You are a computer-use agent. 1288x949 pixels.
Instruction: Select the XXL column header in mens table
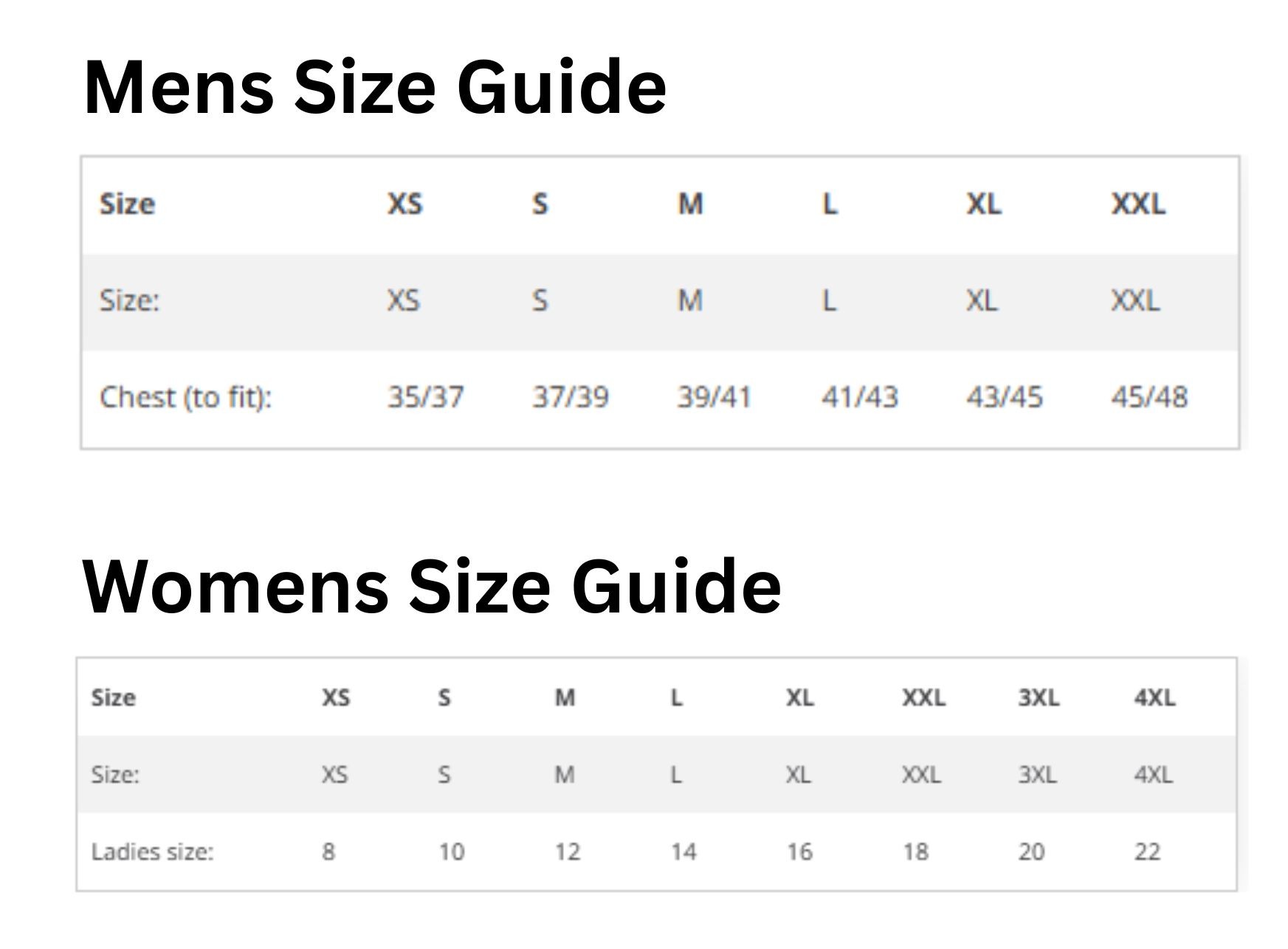tap(1138, 204)
